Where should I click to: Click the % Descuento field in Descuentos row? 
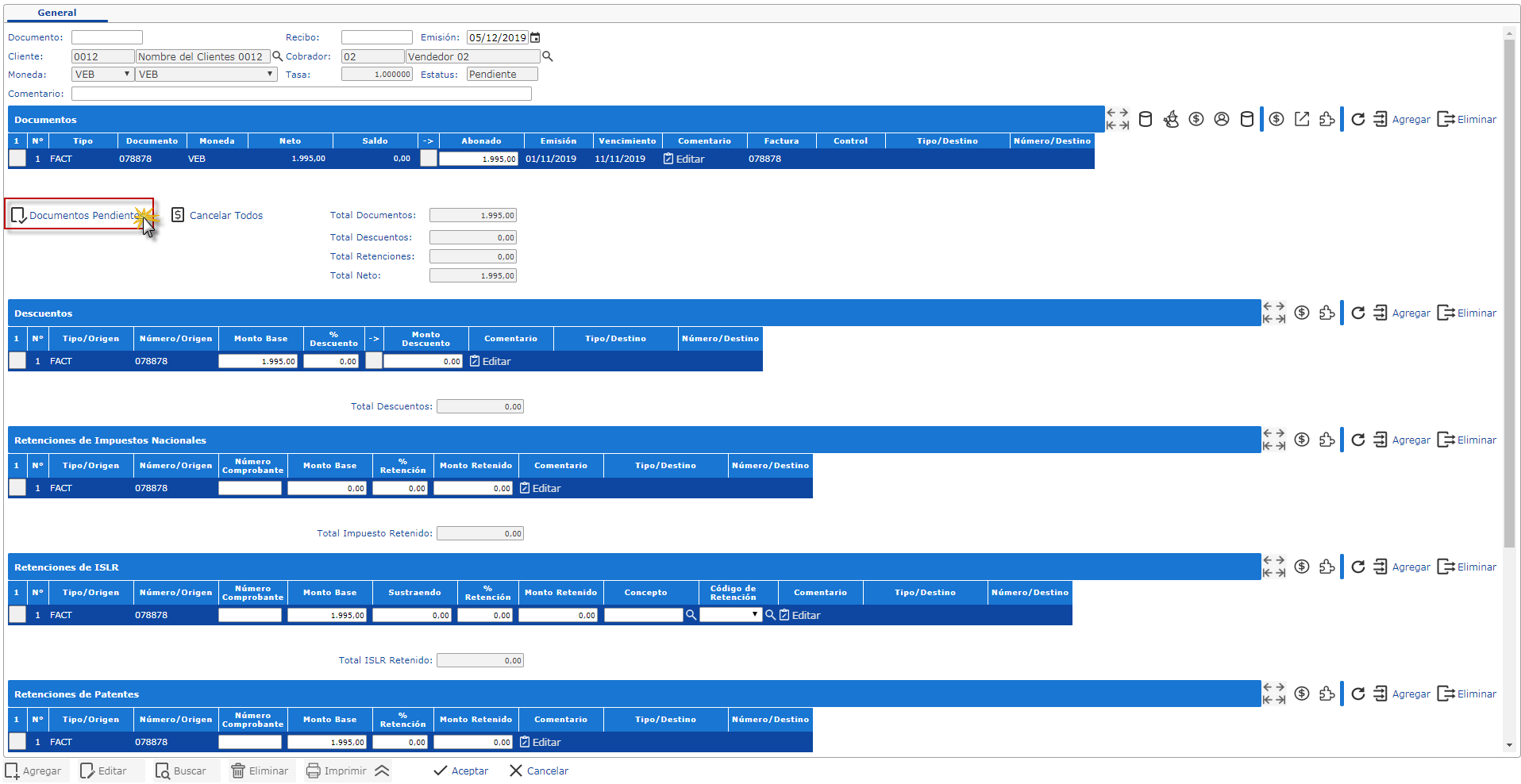[331, 361]
